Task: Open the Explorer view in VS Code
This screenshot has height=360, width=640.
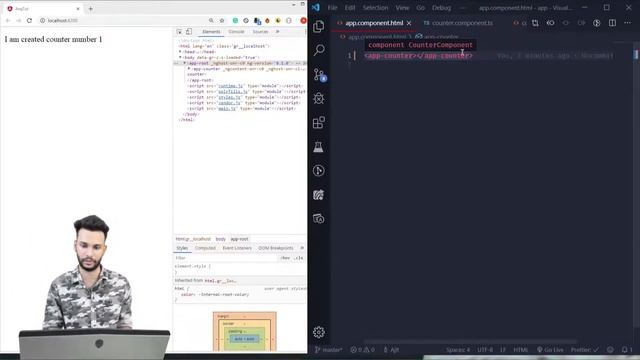Action: coord(319,27)
